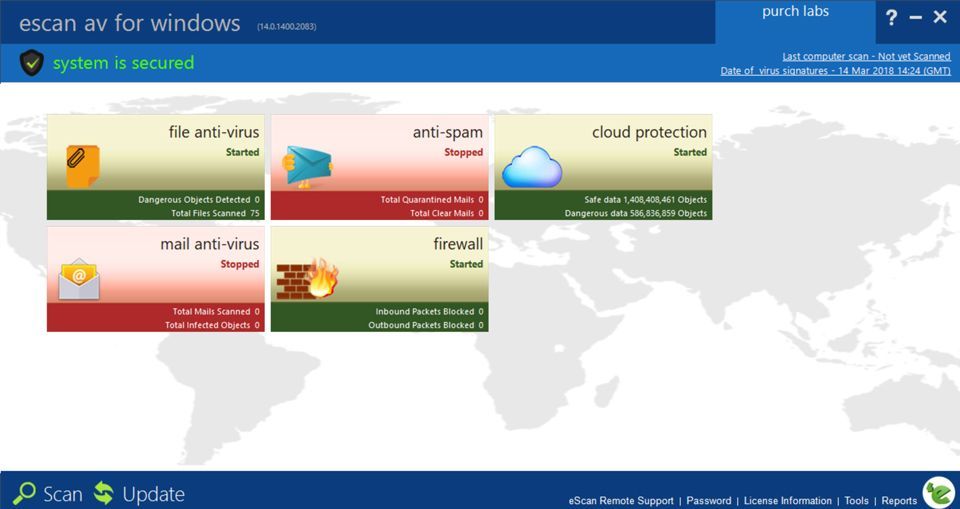The width and height of the screenshot is (960, 509).
Task: Open the Password link
Action: [x=709, y=501]
